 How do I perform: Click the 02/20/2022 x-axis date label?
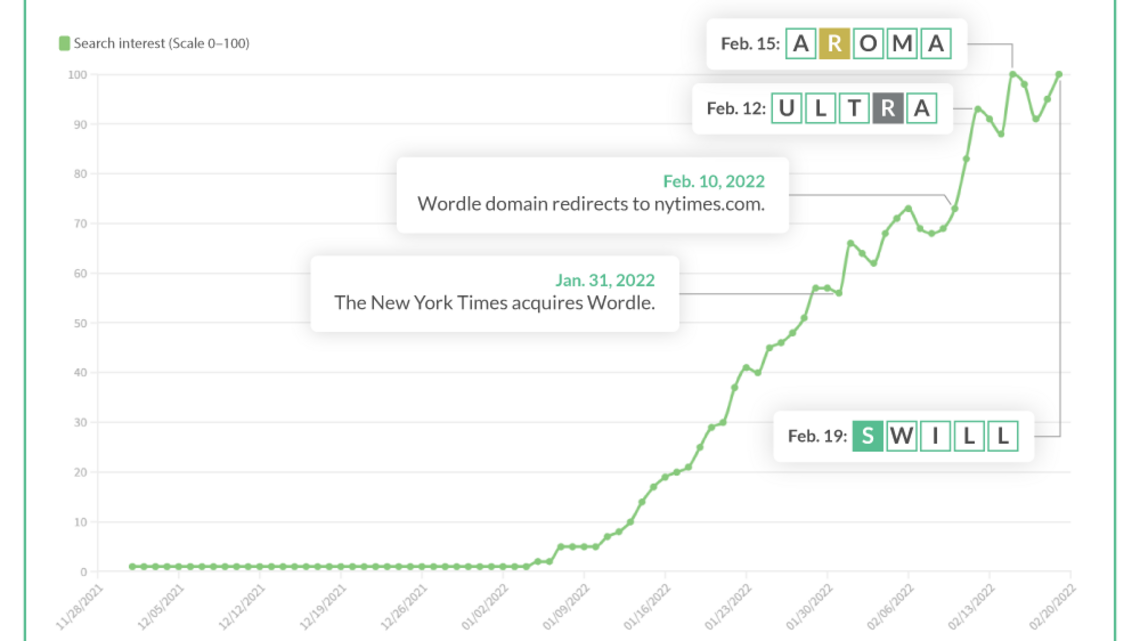(x=1052, y=607)
